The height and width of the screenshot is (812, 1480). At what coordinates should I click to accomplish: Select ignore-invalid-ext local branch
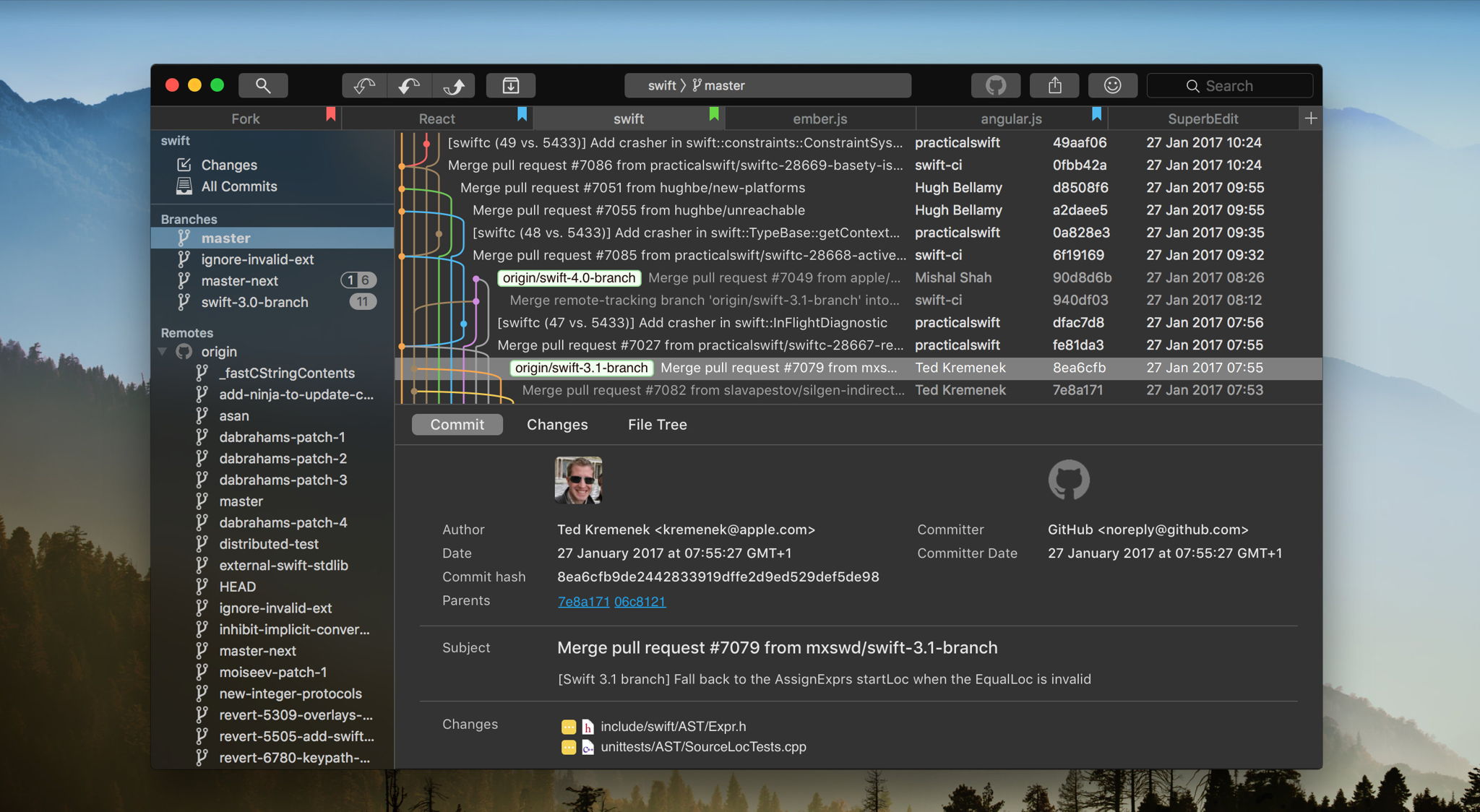(272, 259)
